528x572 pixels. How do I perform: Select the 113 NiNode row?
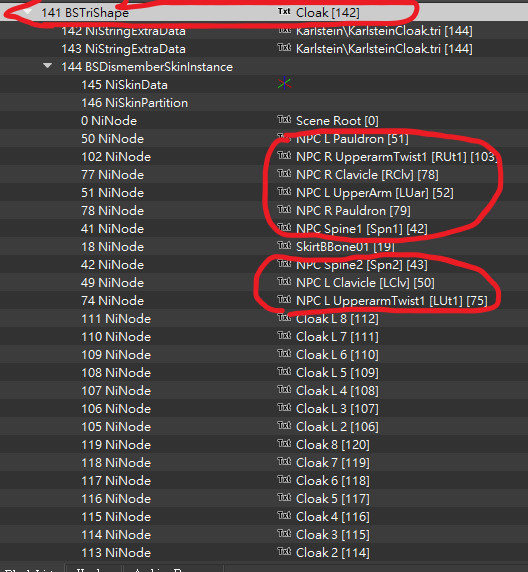116,553
